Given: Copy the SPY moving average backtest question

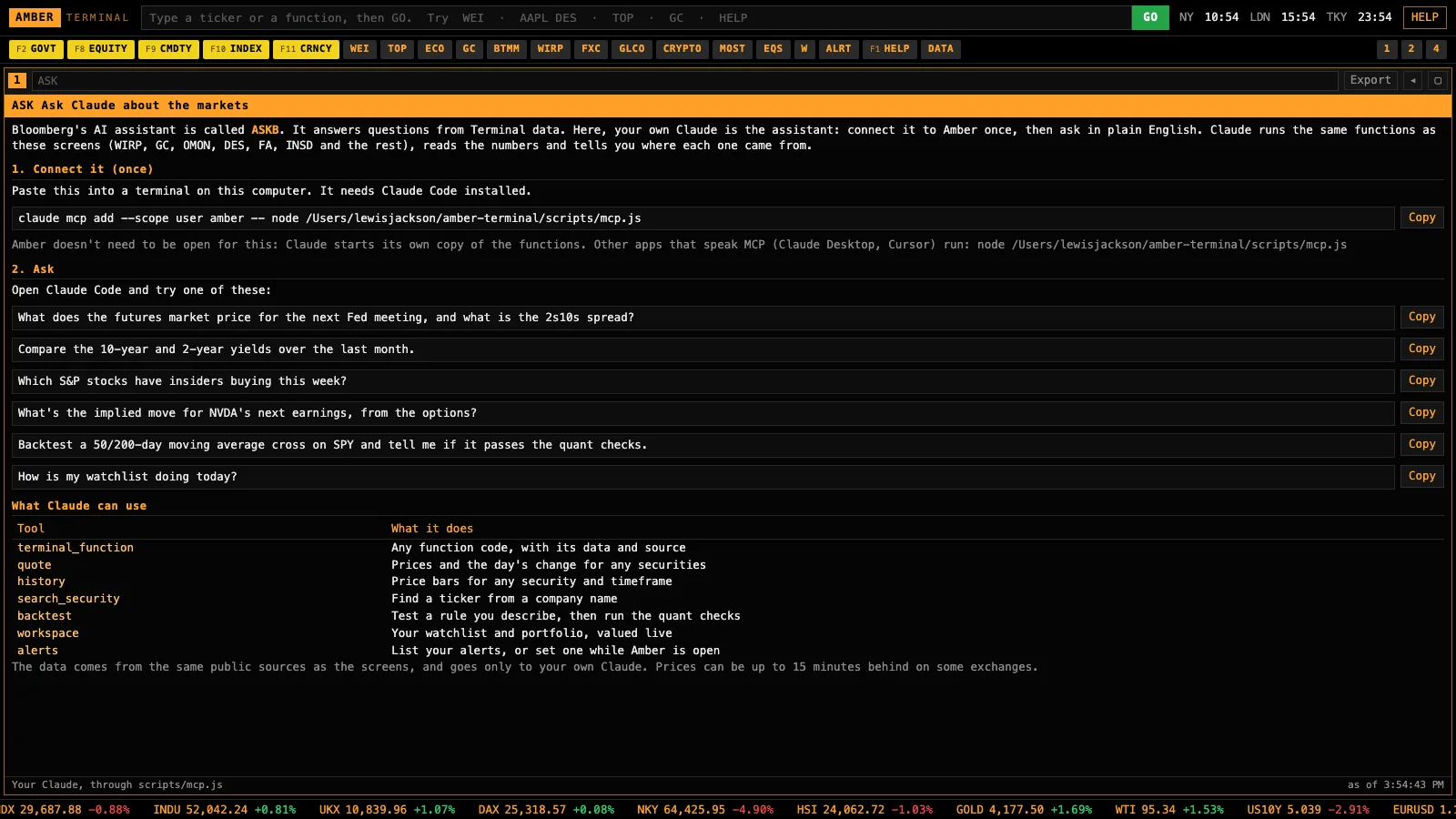Looking at the screenshot, I should pyautogui.click(x=1421, y=444).
